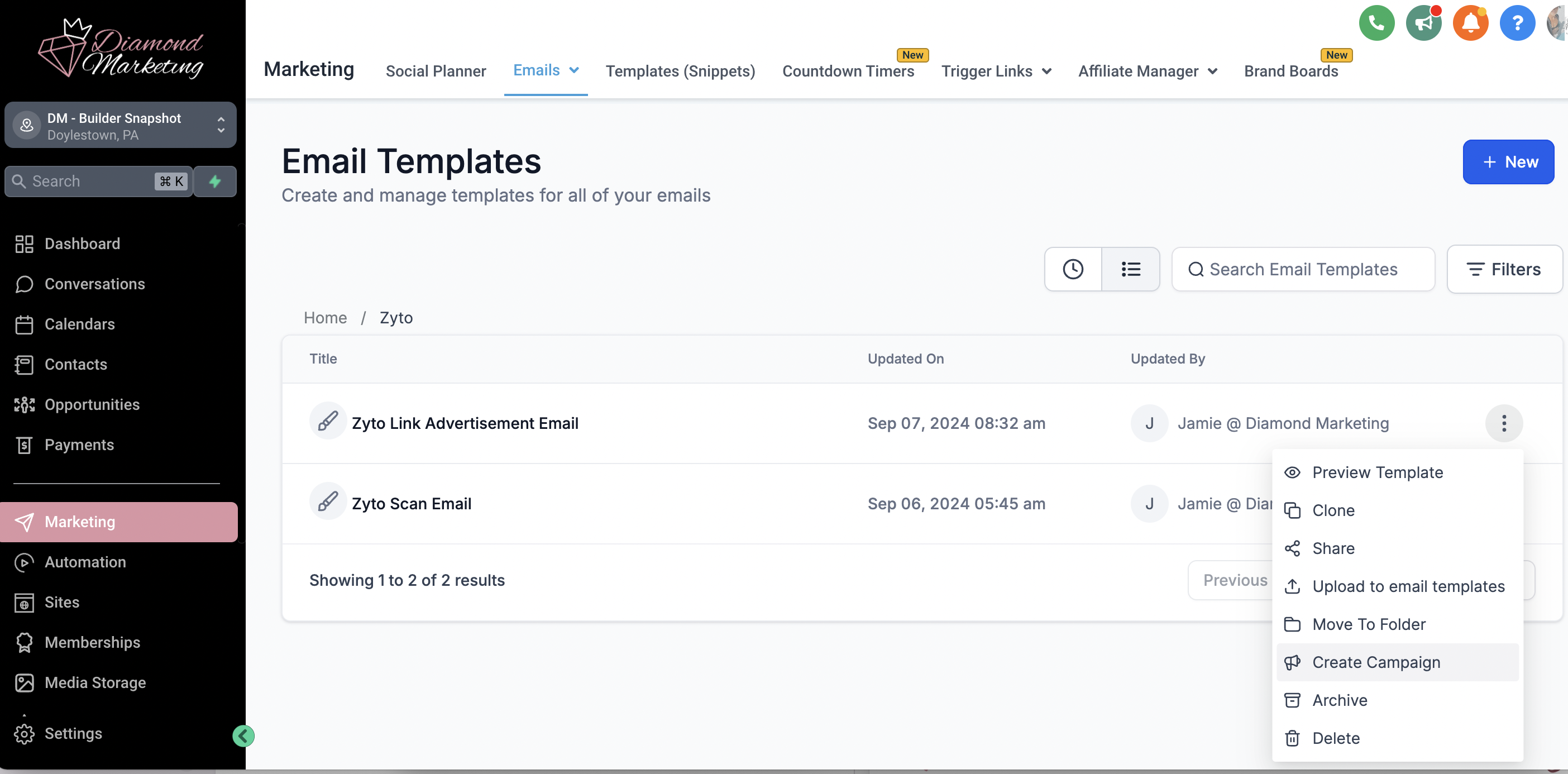Click the Diamond Marketing logo
1568x774 pixels.
click(121, 49)
